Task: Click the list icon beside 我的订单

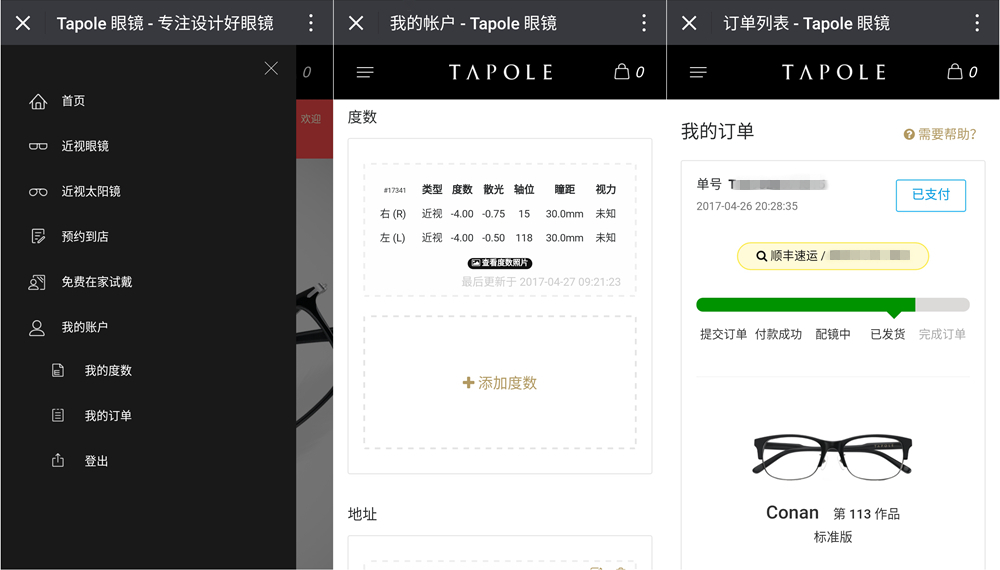Action: pyautogui.click(x=57, y=416)
